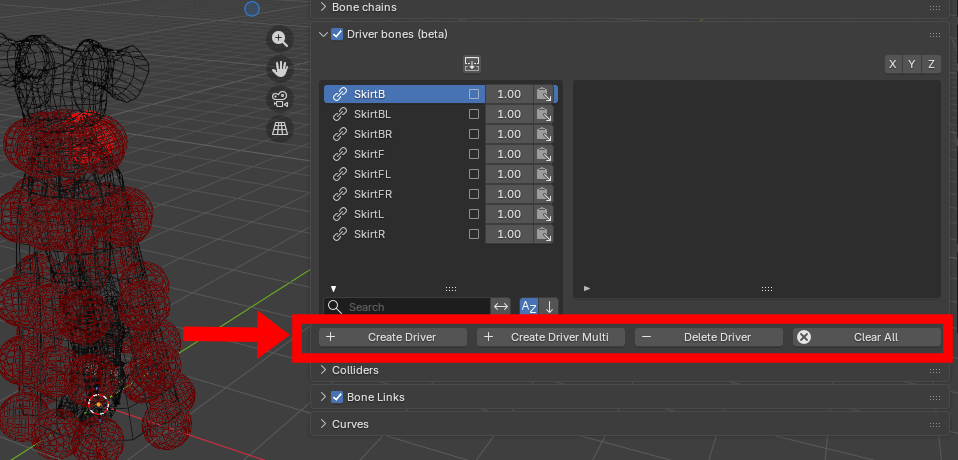
Task: Click paste icon in SkirtFL row
Action: 543,174
